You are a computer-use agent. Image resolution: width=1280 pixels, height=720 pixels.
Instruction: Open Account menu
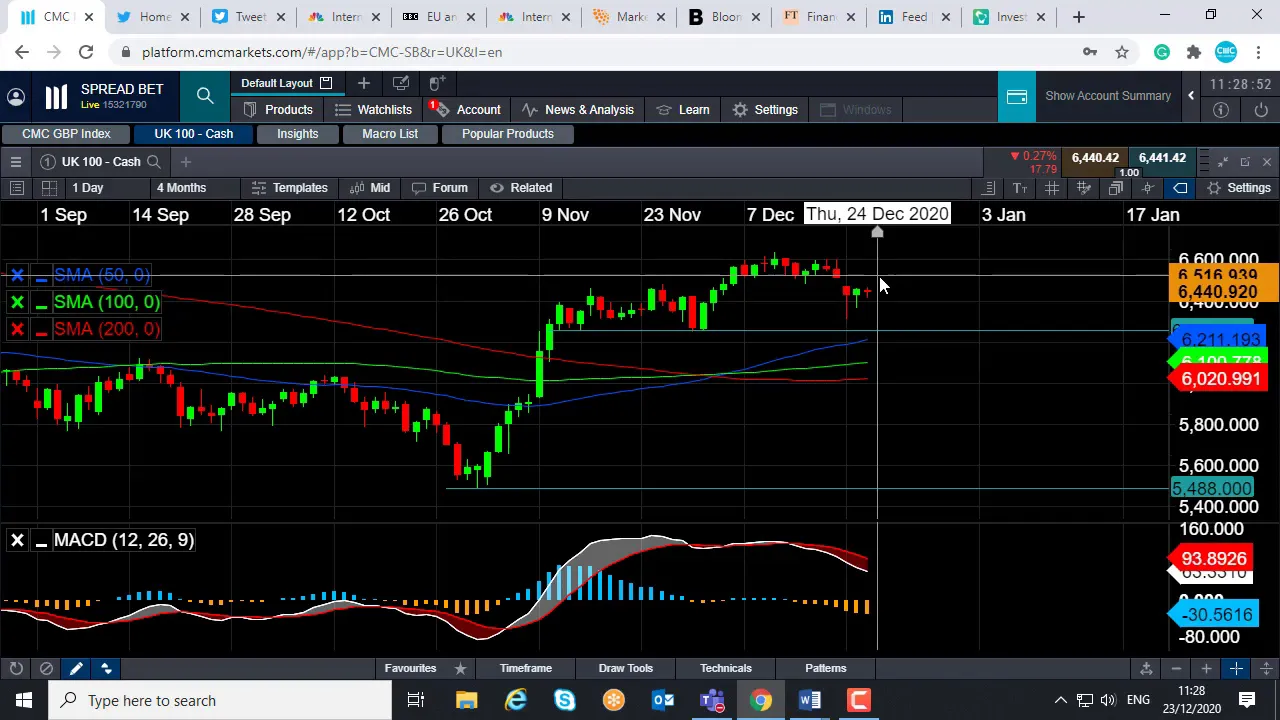tap(467, 110)
